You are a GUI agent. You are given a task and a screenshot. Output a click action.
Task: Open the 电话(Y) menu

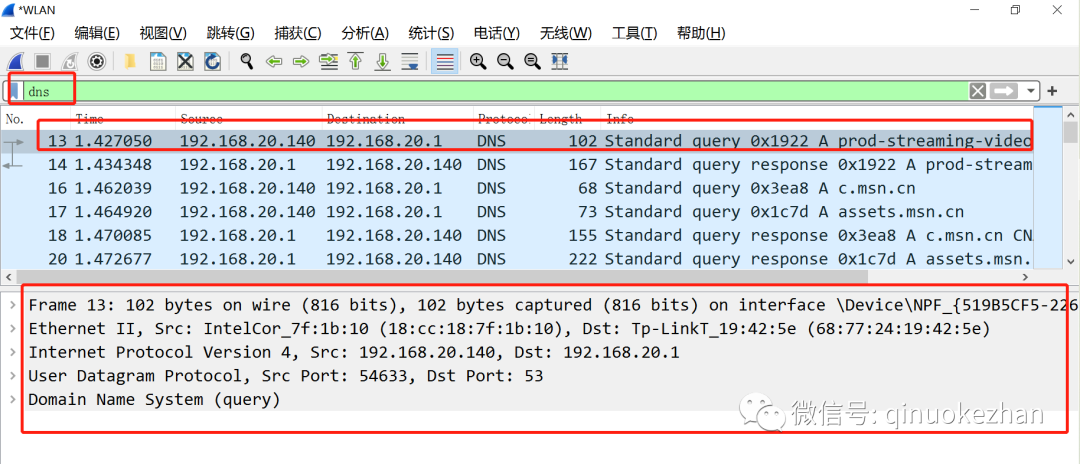[497, 33]
